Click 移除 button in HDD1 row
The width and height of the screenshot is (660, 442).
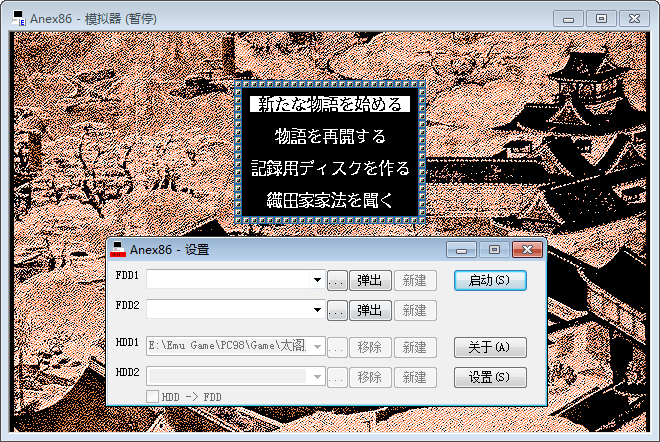click(370, 347)
